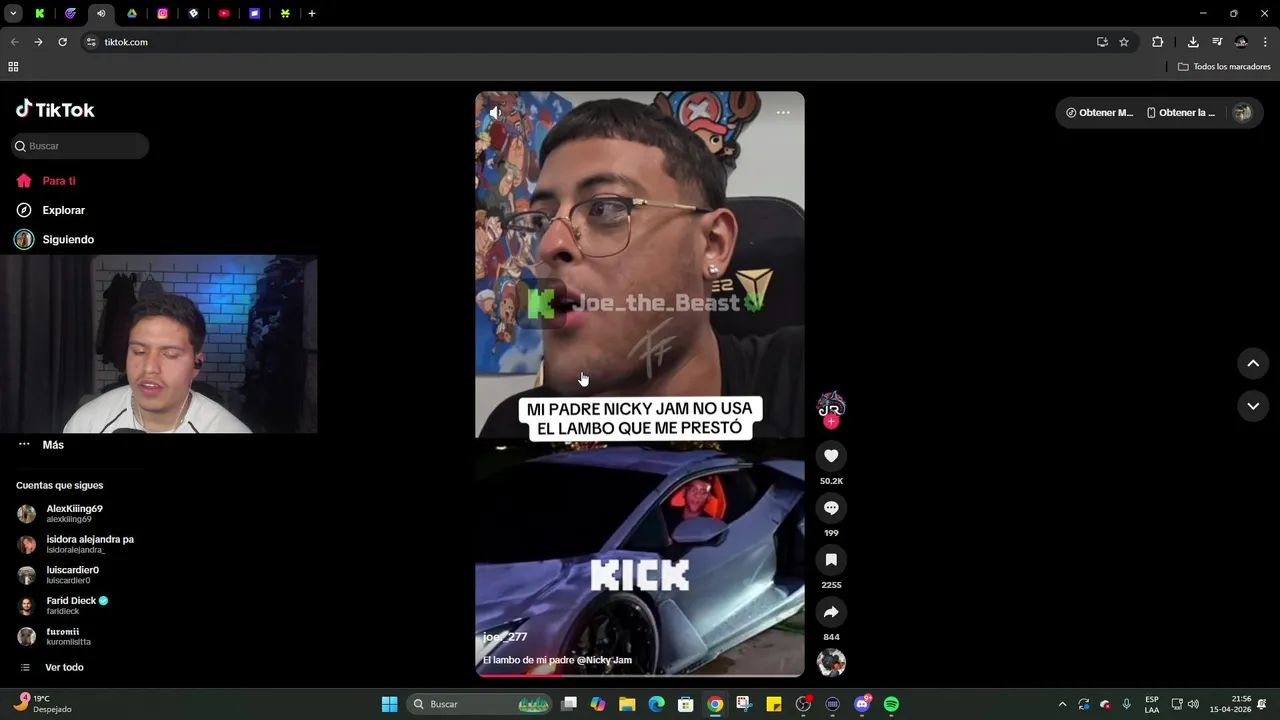Open the Explorar page
Image resolution: width=1280 pixels, height=720 pixels.
click(63, 210)
